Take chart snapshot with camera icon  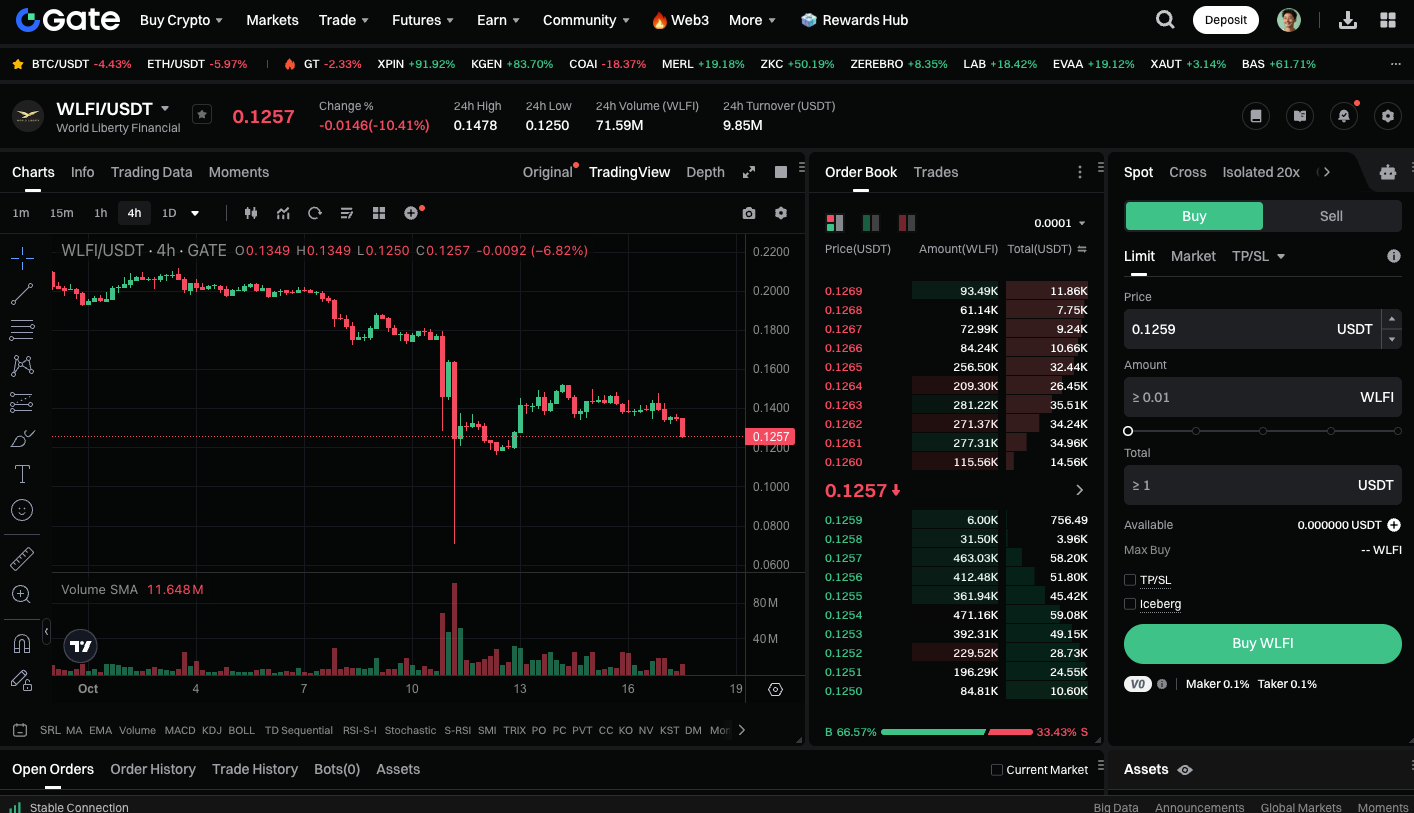(x=749, y=213)
